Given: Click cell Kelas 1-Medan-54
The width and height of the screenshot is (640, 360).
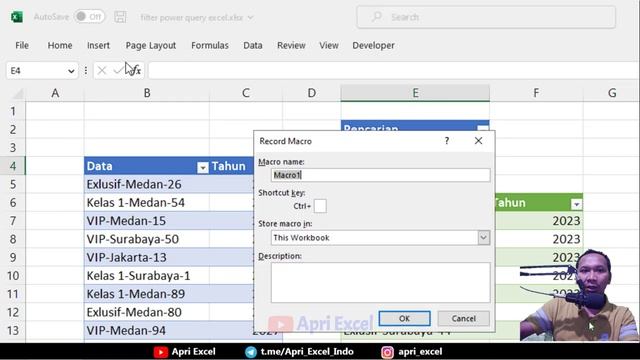Looking at the screenshot, I should click(x=147, y=202).
